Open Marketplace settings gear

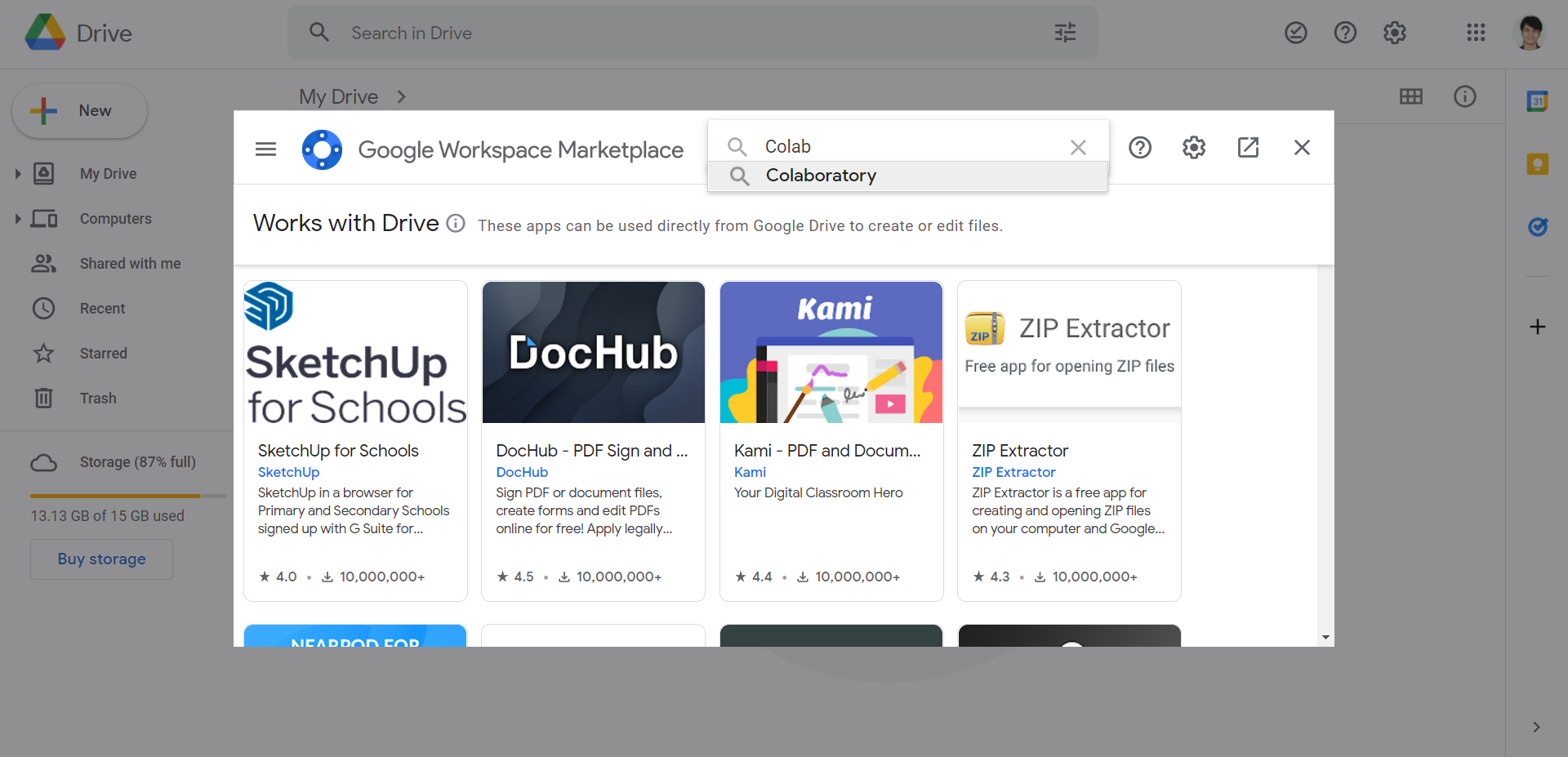1193,148
